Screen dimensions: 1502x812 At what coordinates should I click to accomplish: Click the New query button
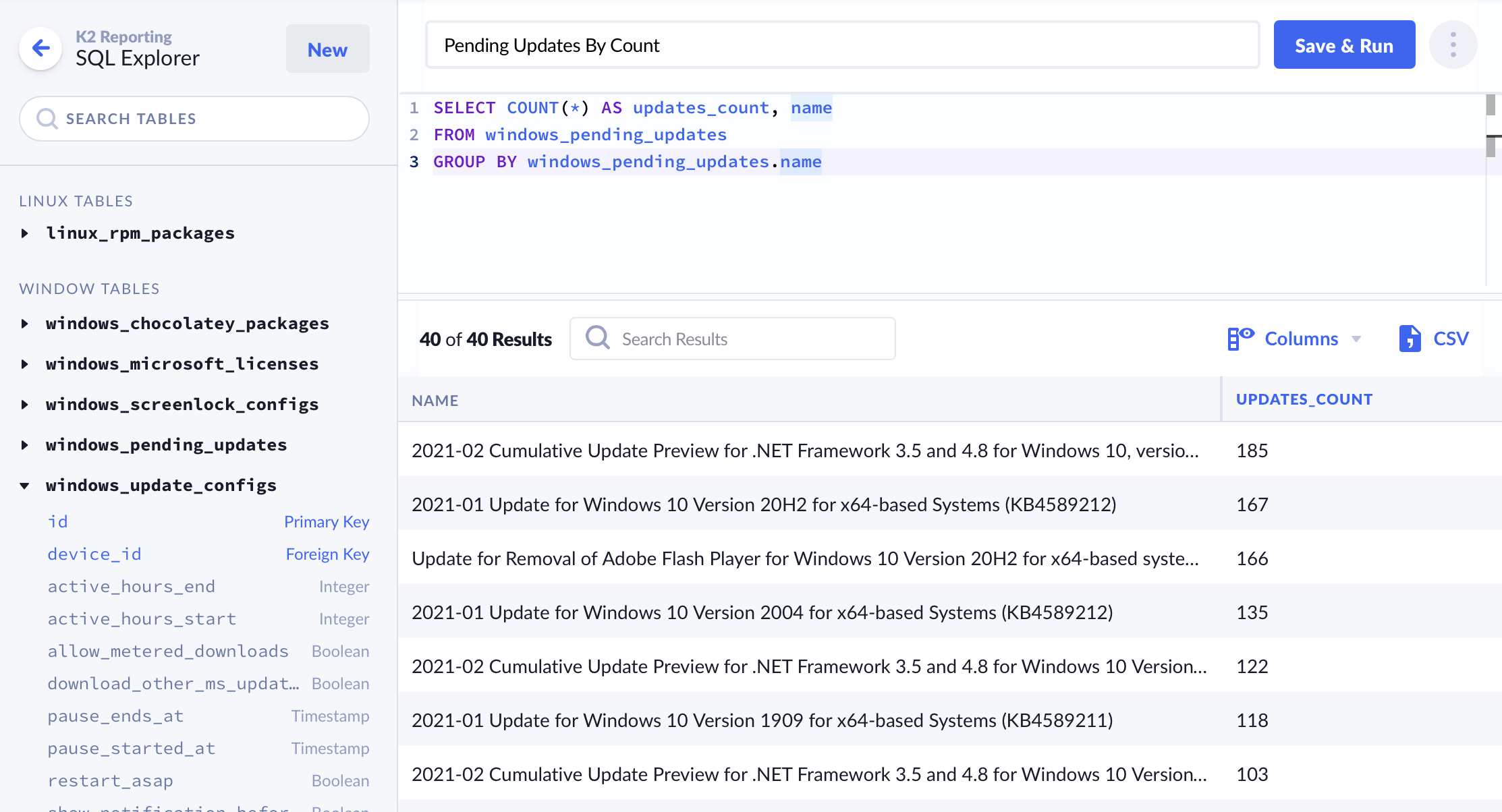point(327,49)
